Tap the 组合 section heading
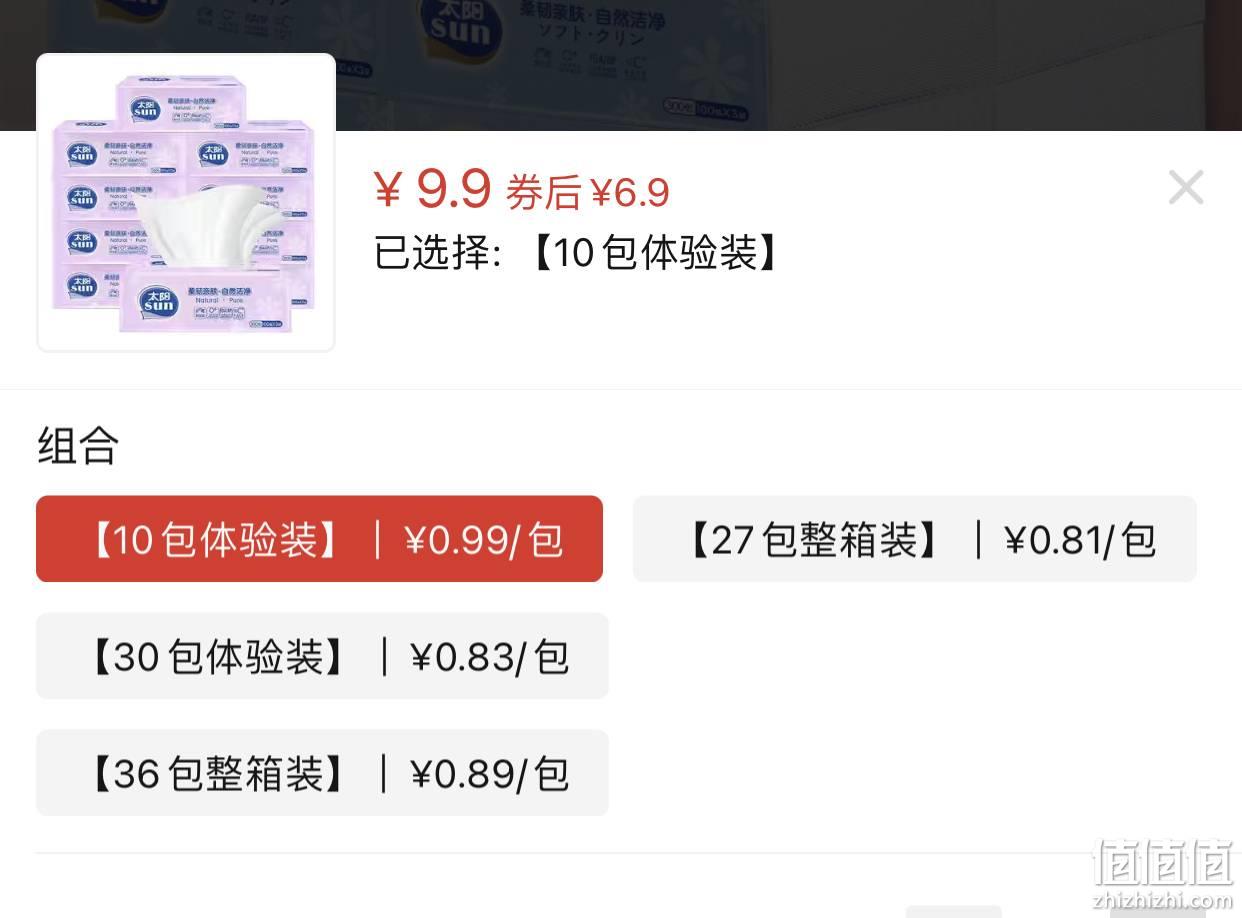The image size is (1242, 918). 78,445
